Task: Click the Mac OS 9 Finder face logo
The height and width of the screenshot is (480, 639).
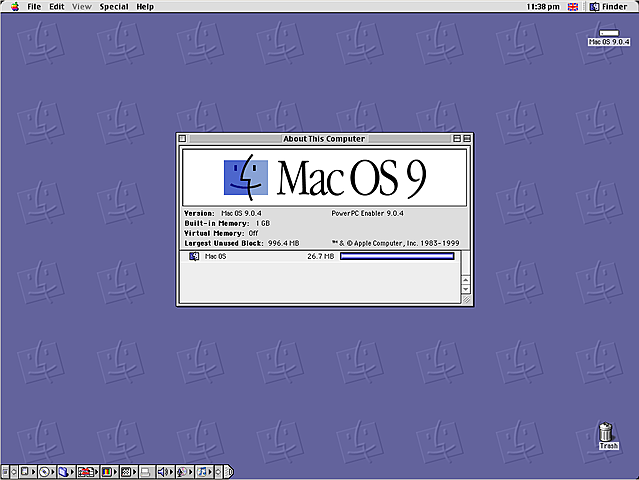Action: click(246, 177)
